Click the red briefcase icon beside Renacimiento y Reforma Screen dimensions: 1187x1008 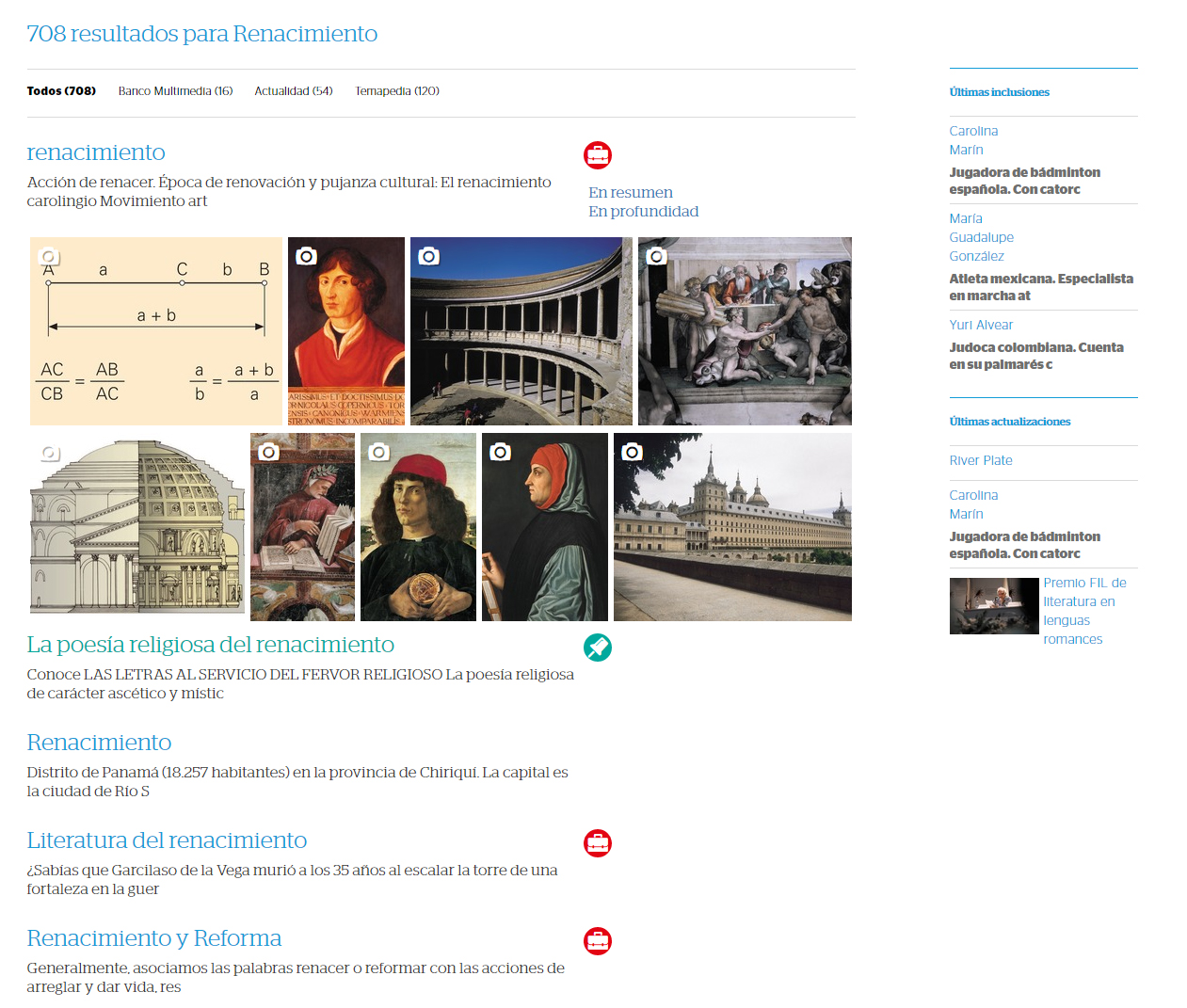pos(598,941)
